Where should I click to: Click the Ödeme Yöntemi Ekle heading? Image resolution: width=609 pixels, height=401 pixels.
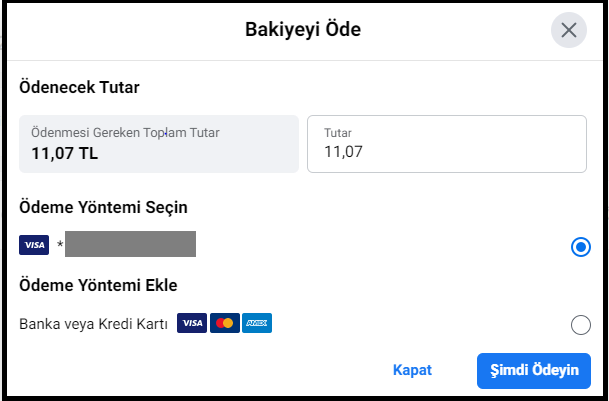point(98,285)
